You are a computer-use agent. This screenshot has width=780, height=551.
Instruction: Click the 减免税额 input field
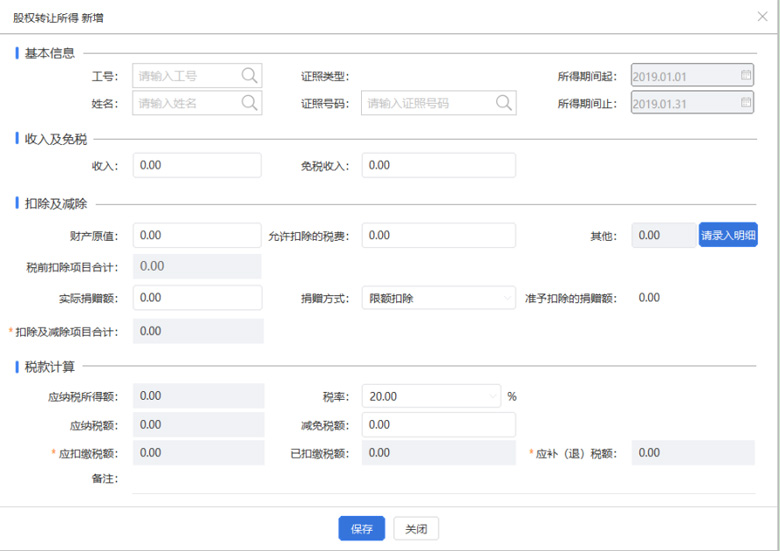pyautogui.click(x=438, y=425)
